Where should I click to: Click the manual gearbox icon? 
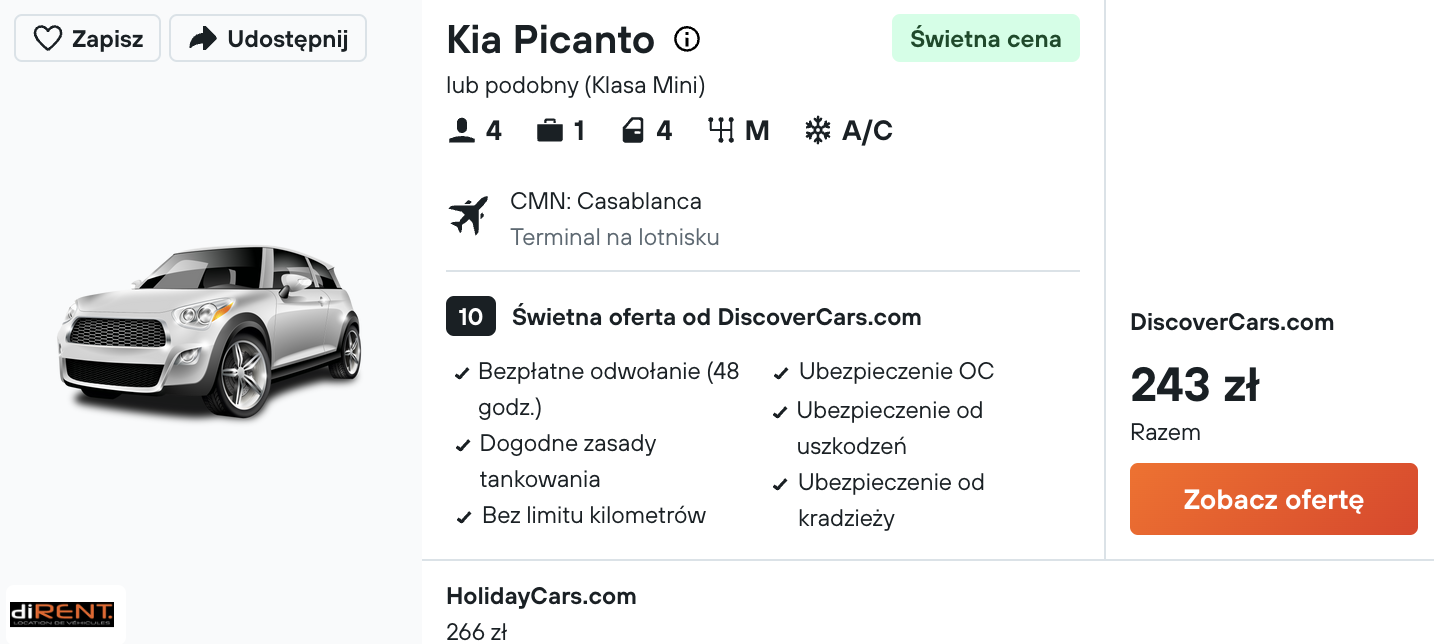coord(721,131)
